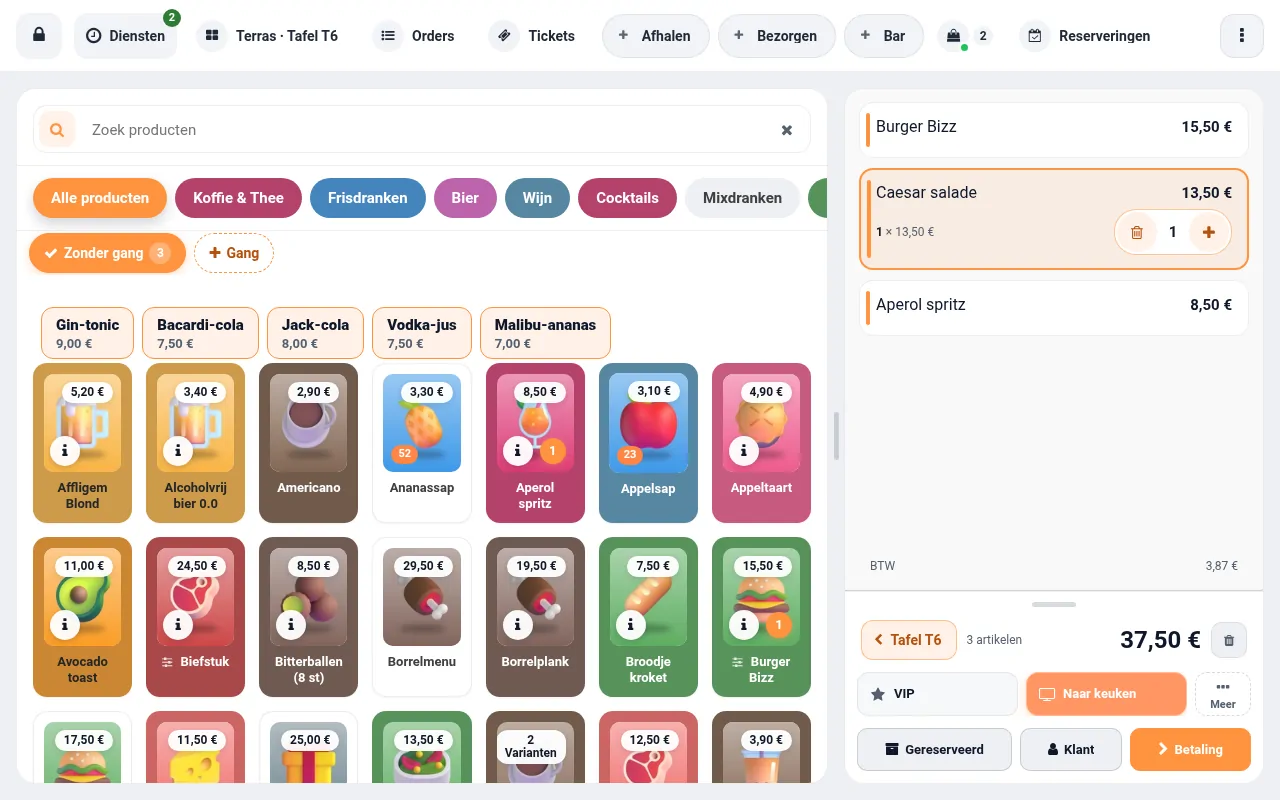Add the Americano tile to the order
This screenshot has width=1280, height=800.
click(308, 443)
